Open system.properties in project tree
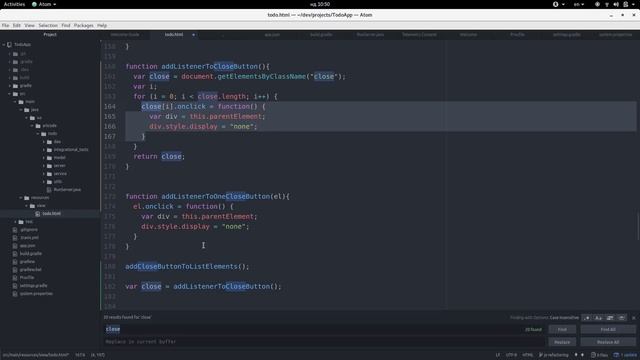The image size is (640, 360). click(x=36, y=293)
